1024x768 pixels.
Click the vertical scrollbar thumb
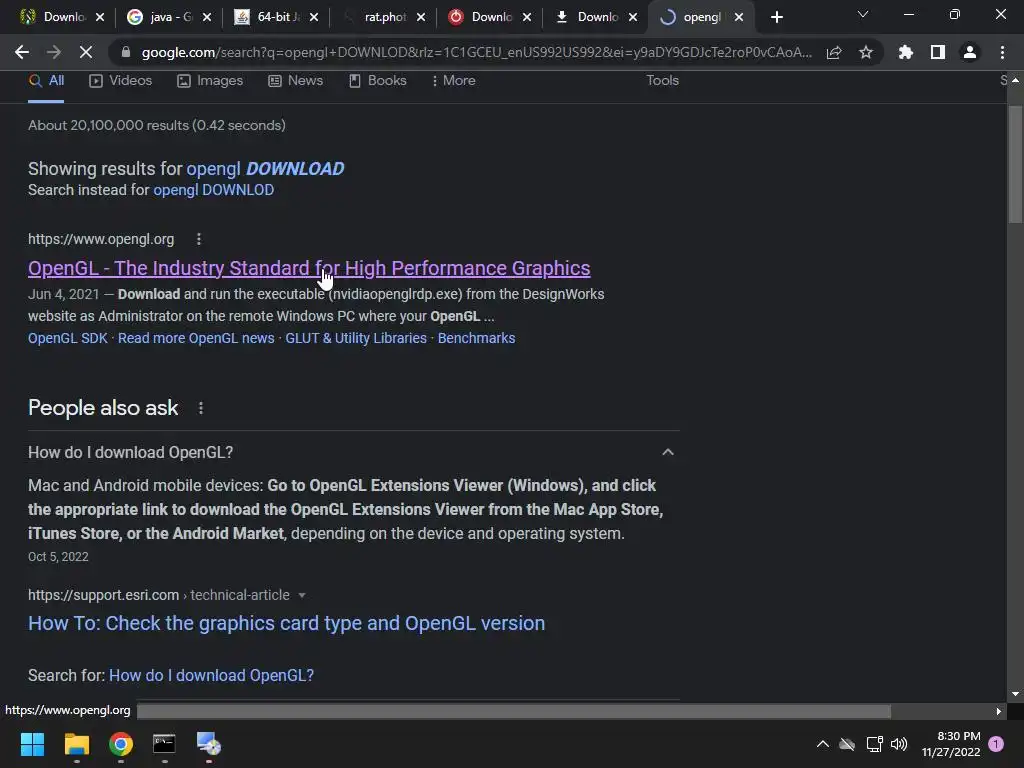click(x=1015, y=163)
